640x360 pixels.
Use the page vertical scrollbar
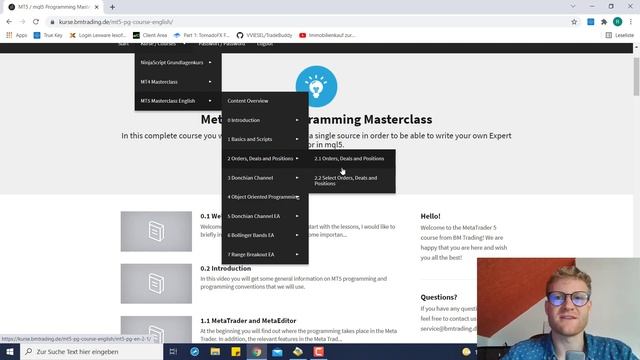636,77
